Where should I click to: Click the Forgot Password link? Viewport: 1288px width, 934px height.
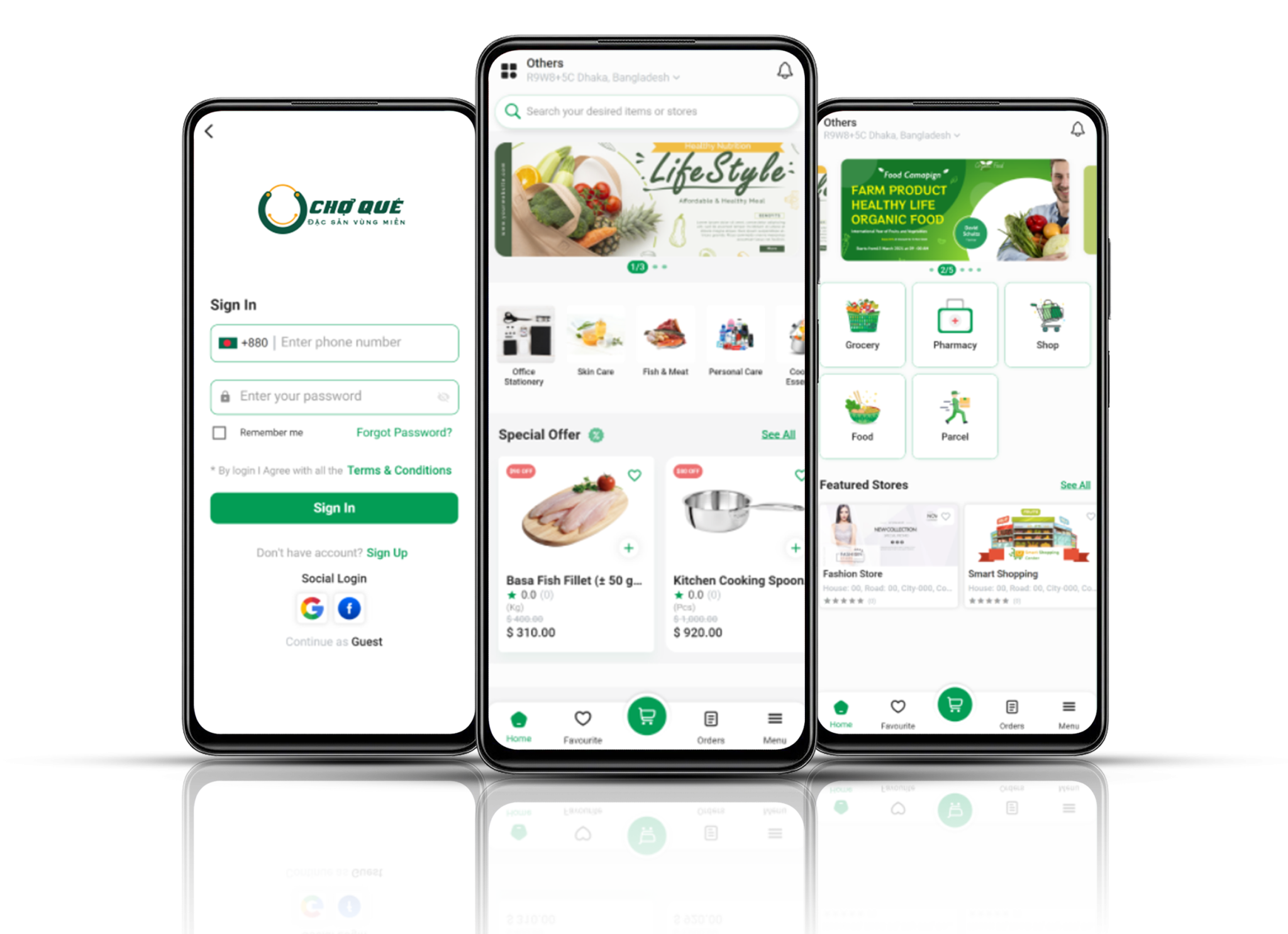click(403, 432)
